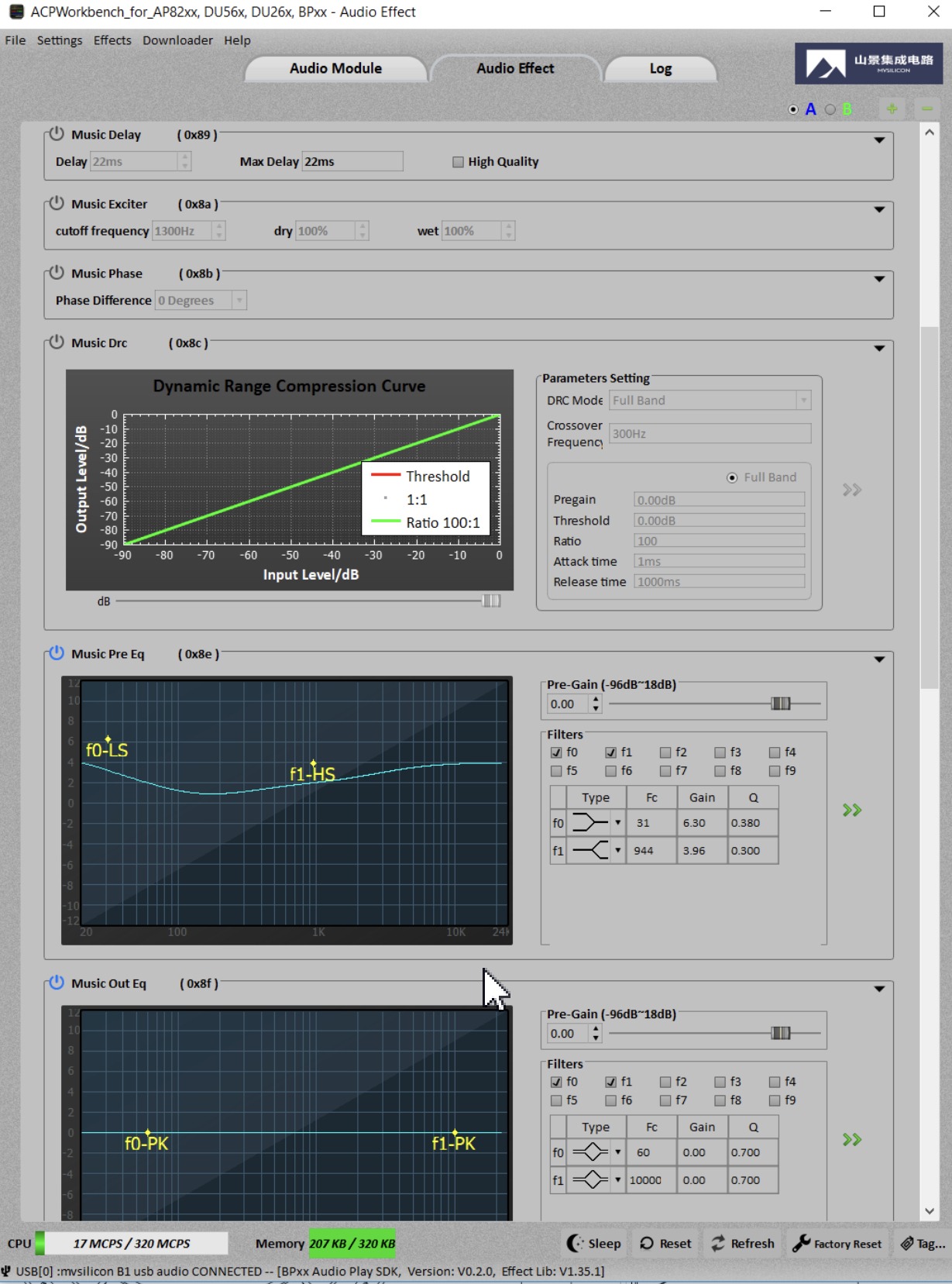
Task: Toggle Music Exciter power icon
Action: (57, 203)
